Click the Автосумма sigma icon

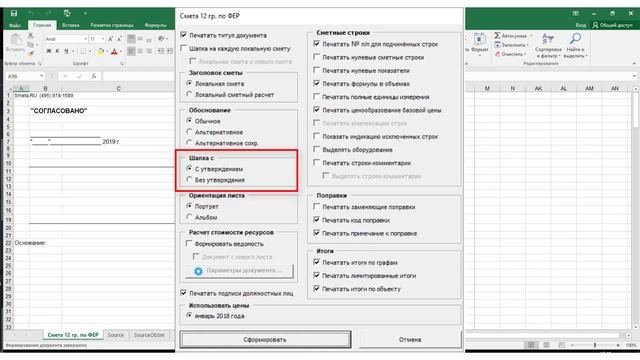(497, 36)
